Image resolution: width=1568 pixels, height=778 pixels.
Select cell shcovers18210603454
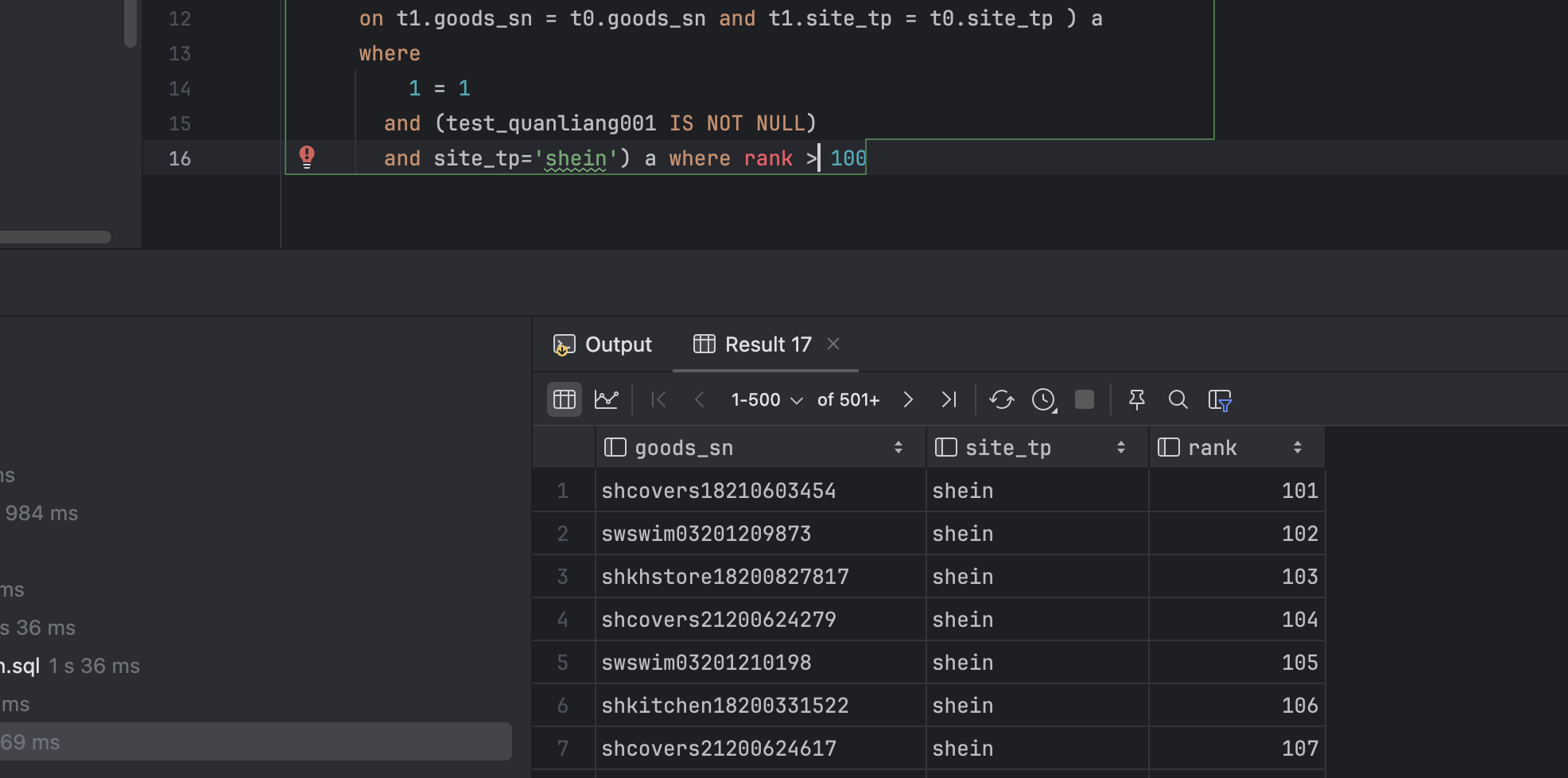[761, 491]
